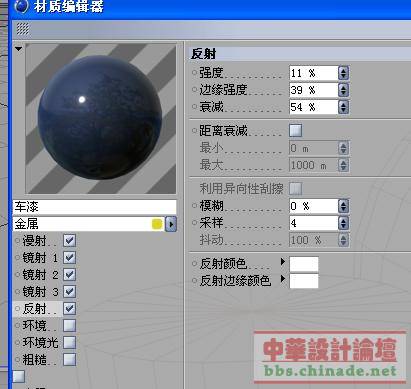Screen dimensions: 411x389
Task: Select the 反射 channel label
Action: click(35, 309)
